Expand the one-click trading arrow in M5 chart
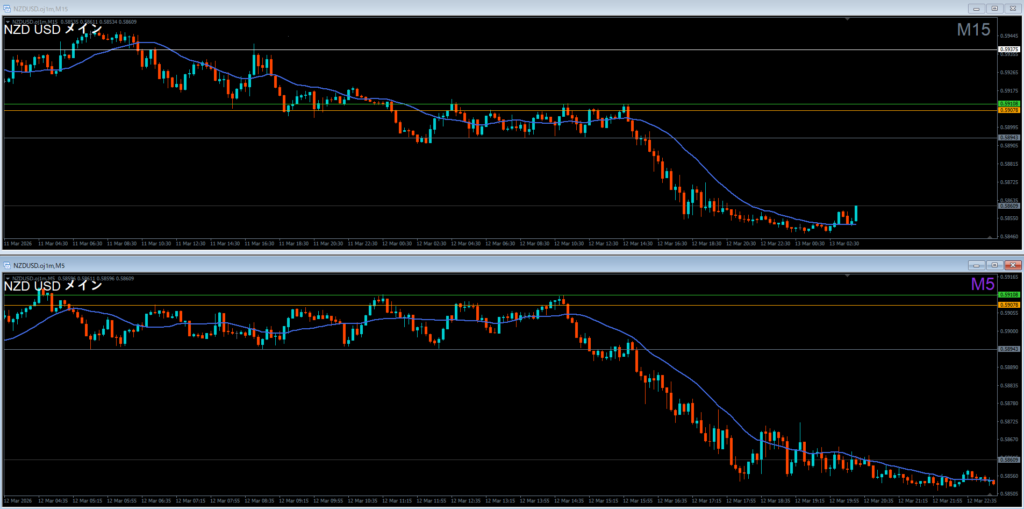Image resolution: width=1024 pixels, height=509 pixels. pyautogui.click(x=7, y=278)
